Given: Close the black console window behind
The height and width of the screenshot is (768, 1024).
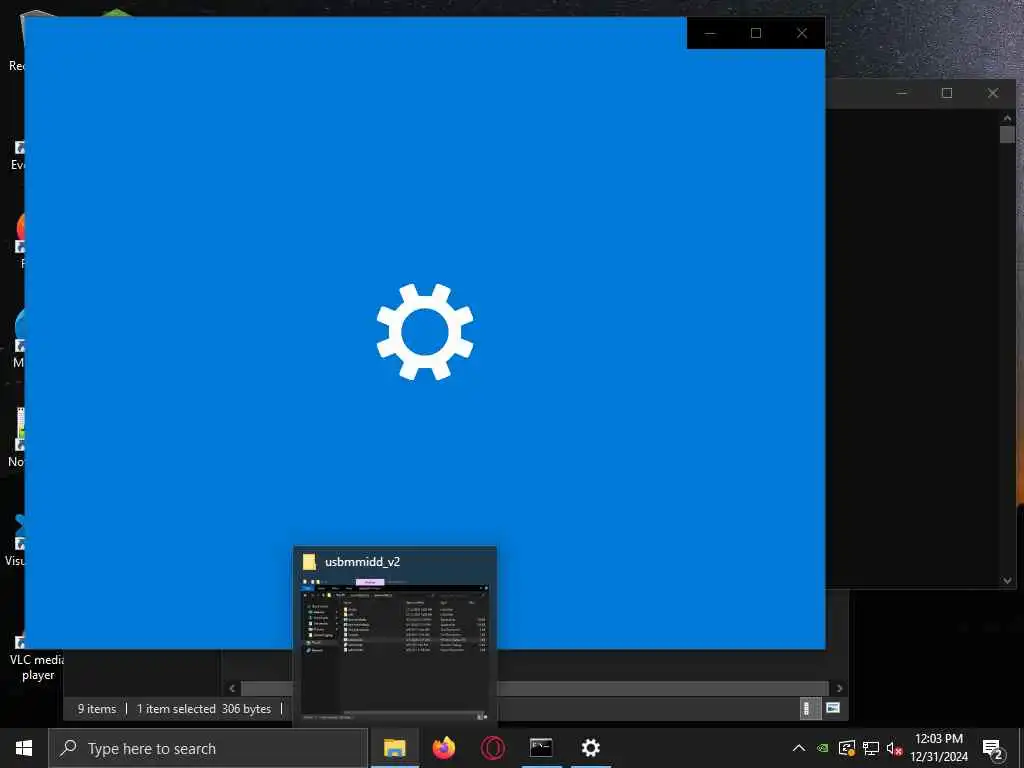Looking at the screenshot, I should pyautogui.click(x=993, y=93).
